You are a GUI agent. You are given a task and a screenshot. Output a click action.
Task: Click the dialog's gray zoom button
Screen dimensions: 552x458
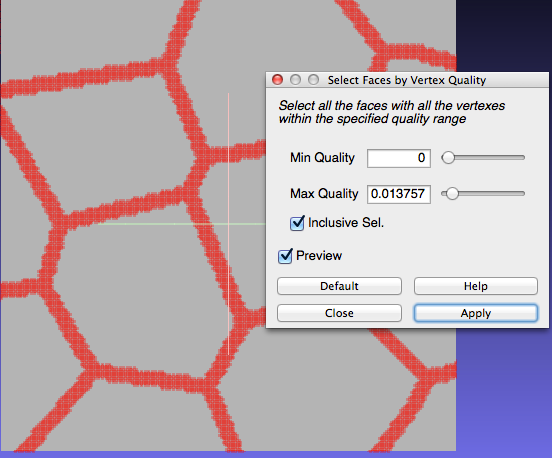coord(313,80)
